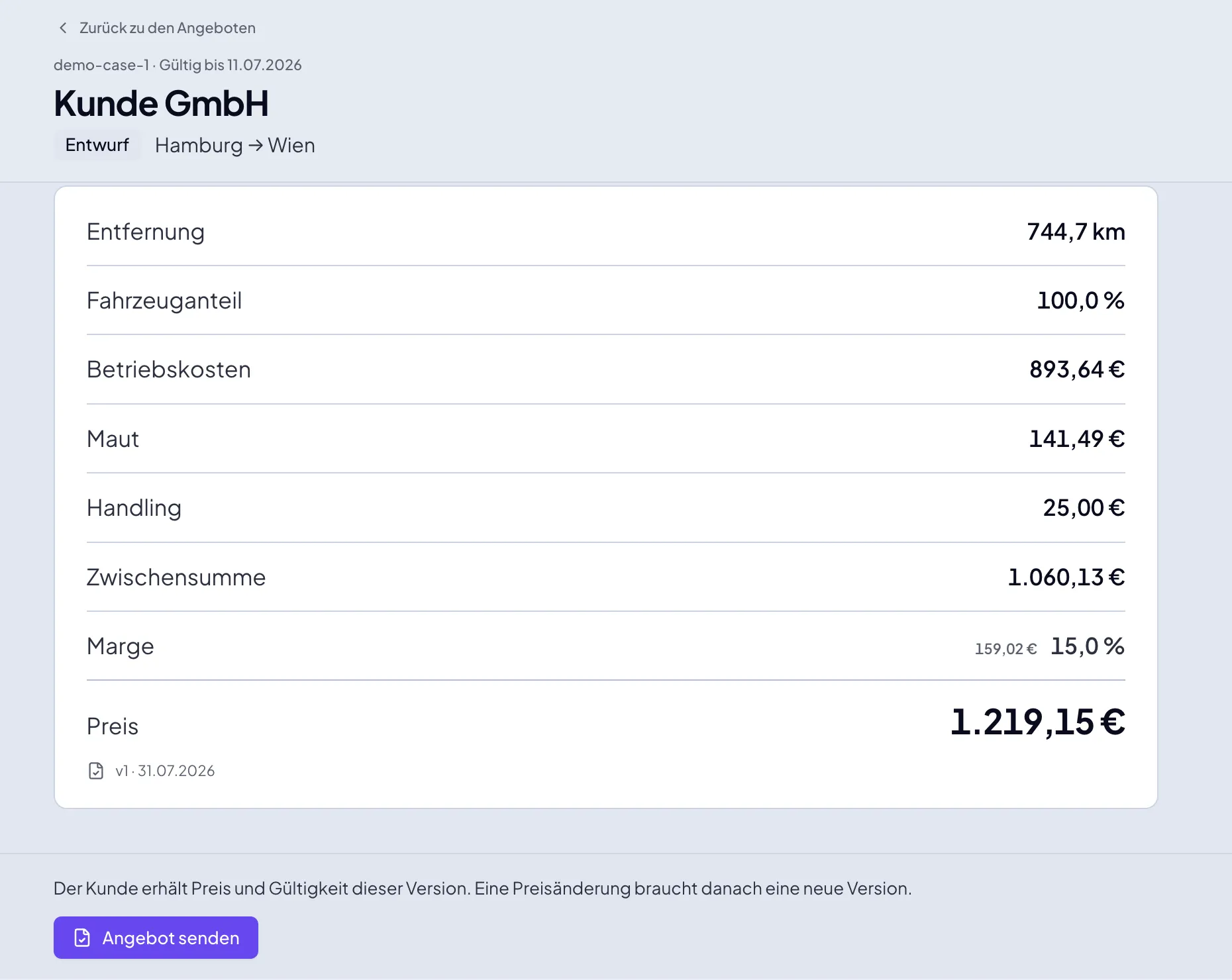Click the Angebot senden button
Image resolution: width=1232 pixels, height=980 pixels.
[156, 938]
